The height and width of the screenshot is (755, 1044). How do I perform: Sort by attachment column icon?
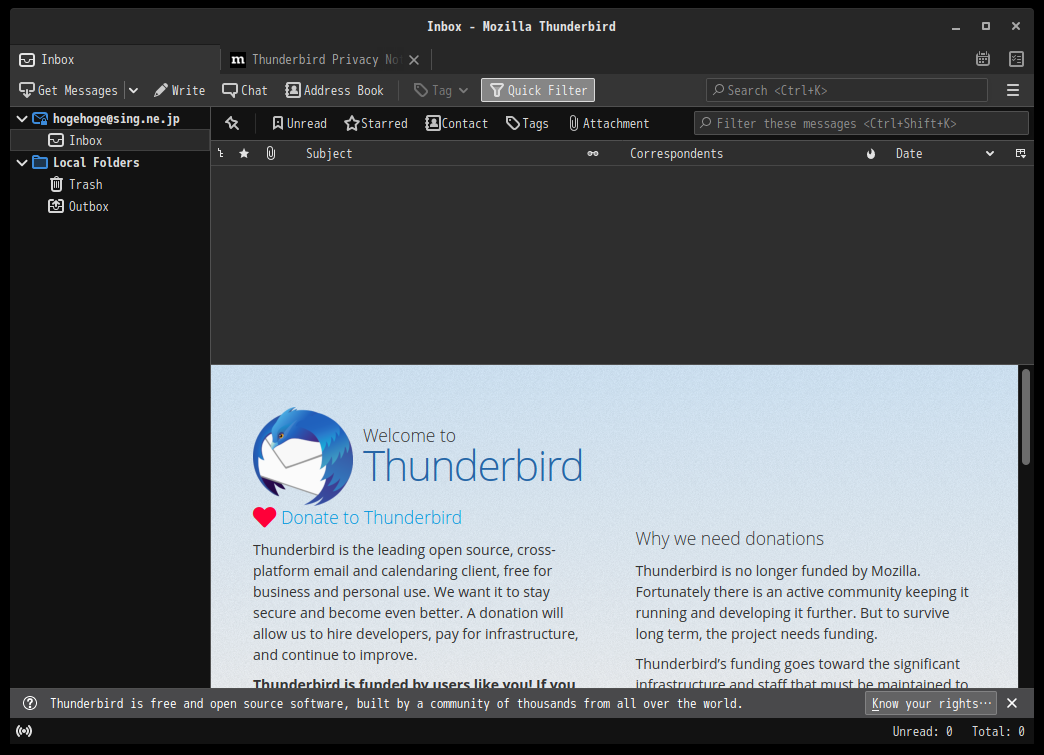coord(271,154)
